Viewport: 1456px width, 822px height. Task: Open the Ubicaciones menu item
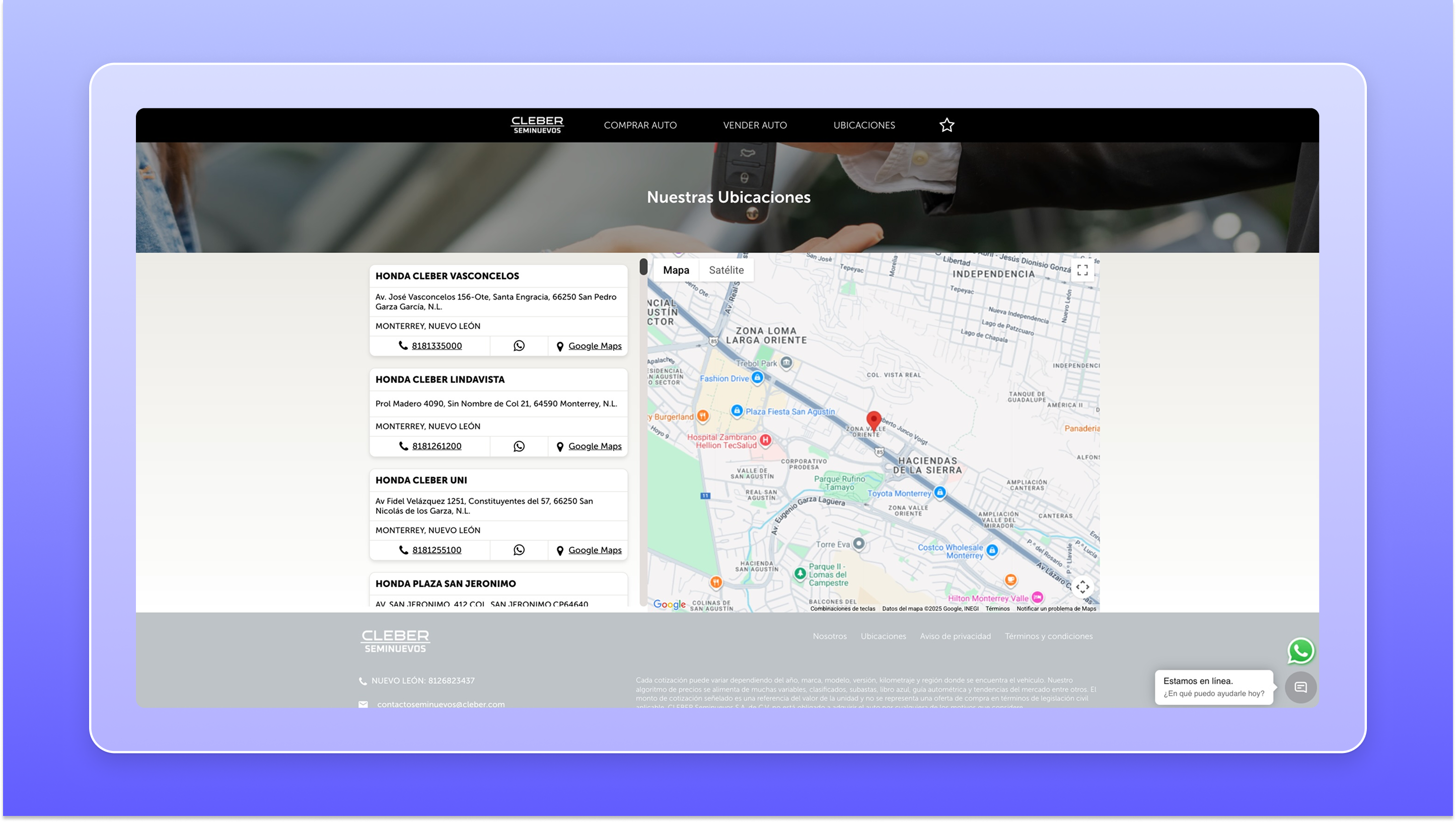(863, 125)
